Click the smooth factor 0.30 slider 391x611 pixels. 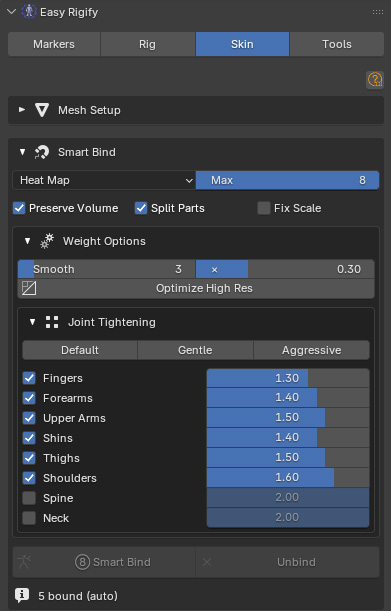285,269
